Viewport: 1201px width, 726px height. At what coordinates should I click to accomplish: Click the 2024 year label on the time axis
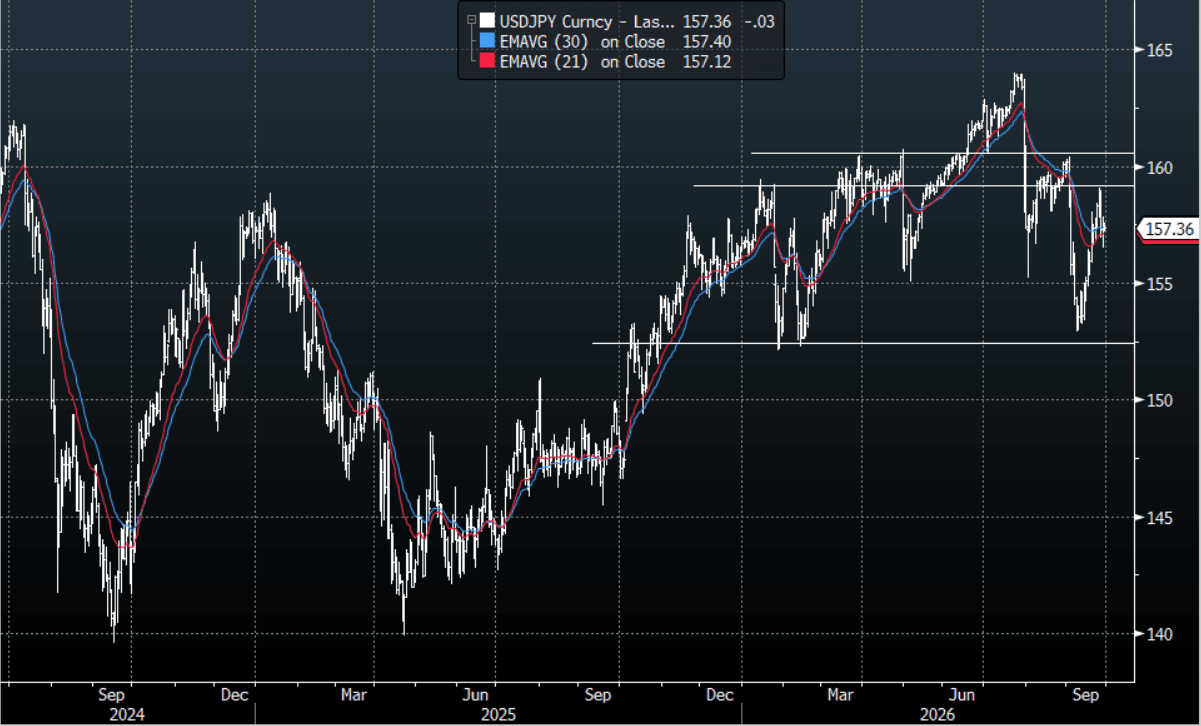pos(127,714)
